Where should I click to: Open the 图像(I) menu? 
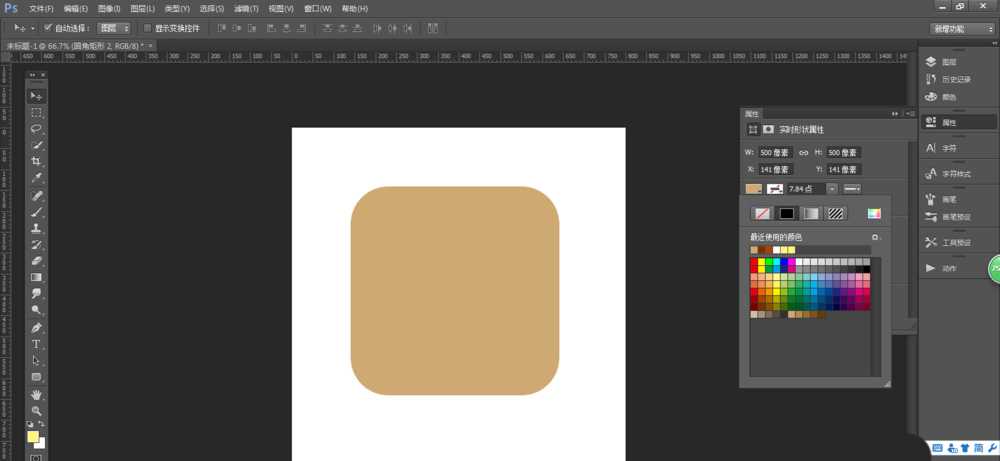111,9
